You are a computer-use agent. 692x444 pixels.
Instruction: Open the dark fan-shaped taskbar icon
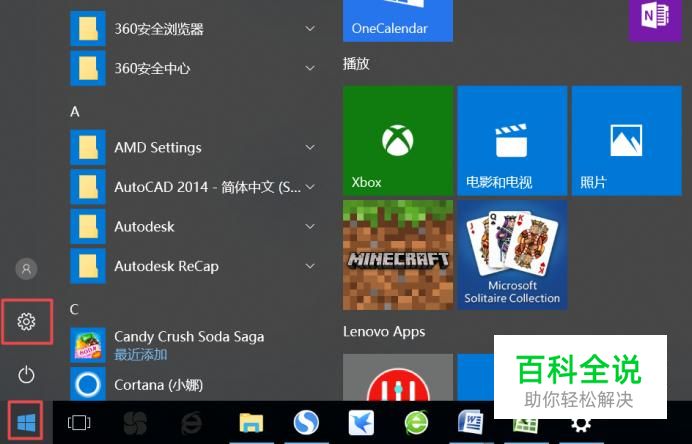point(135,423)
